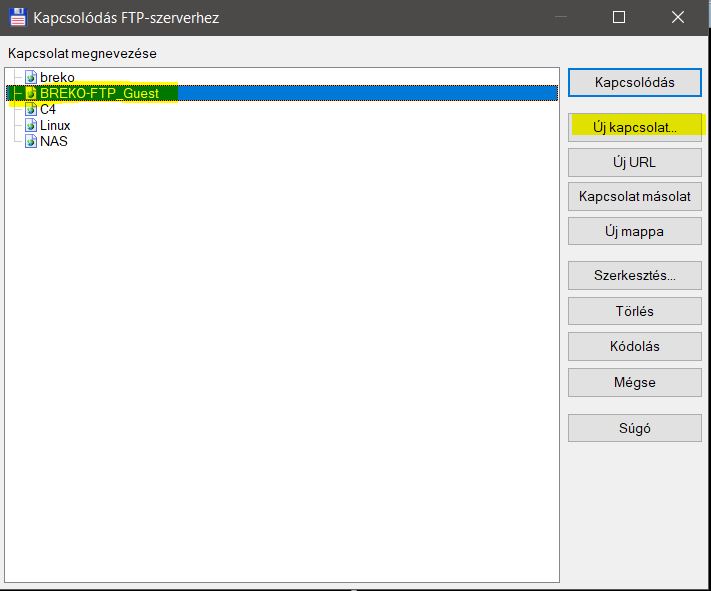Select the C4 connection entry

point(48,109)
